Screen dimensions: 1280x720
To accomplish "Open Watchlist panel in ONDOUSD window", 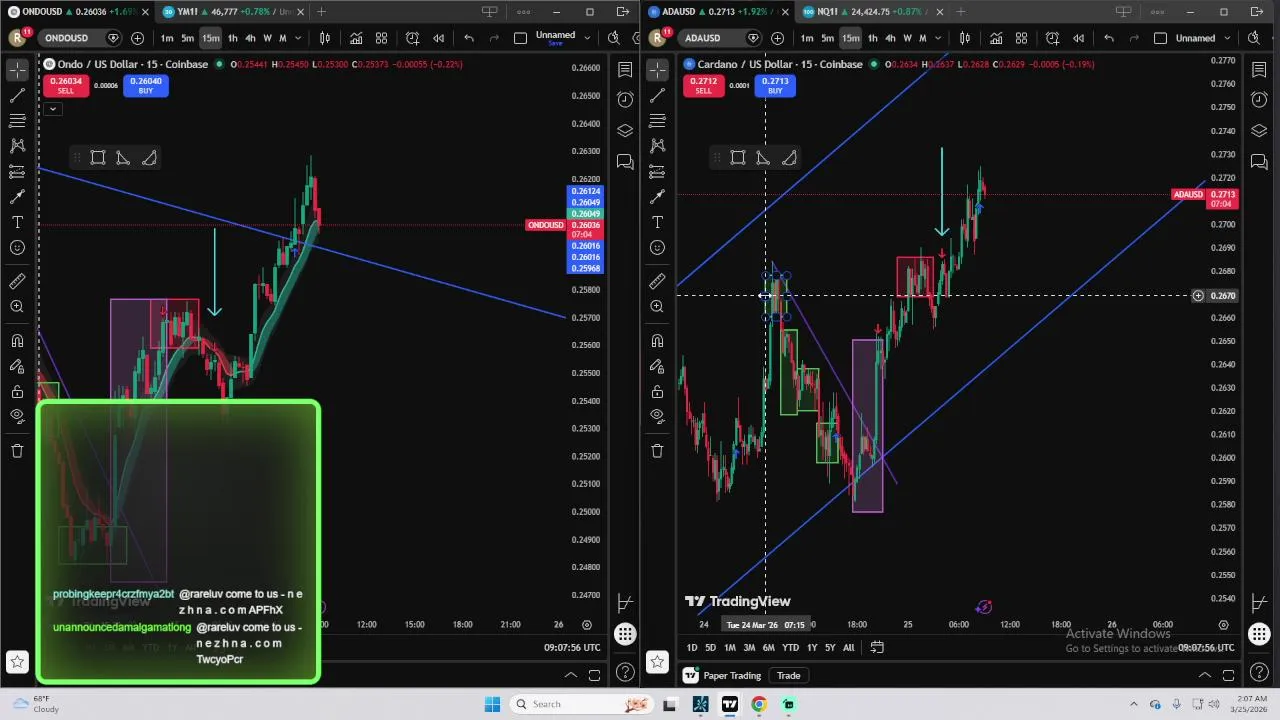I will [625, 70].
